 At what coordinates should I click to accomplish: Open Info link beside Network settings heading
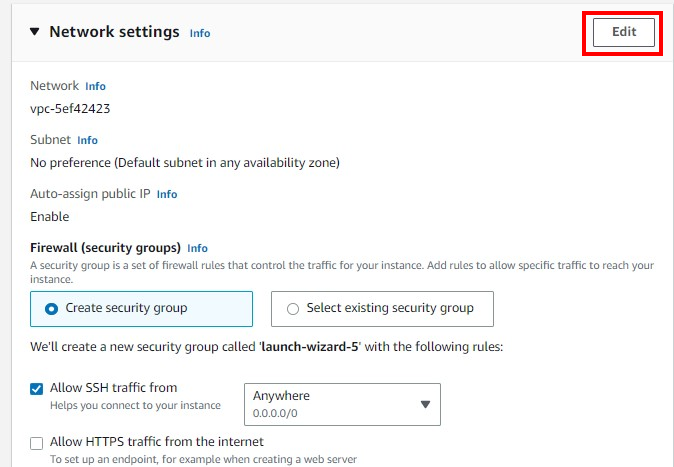point(200,33)
